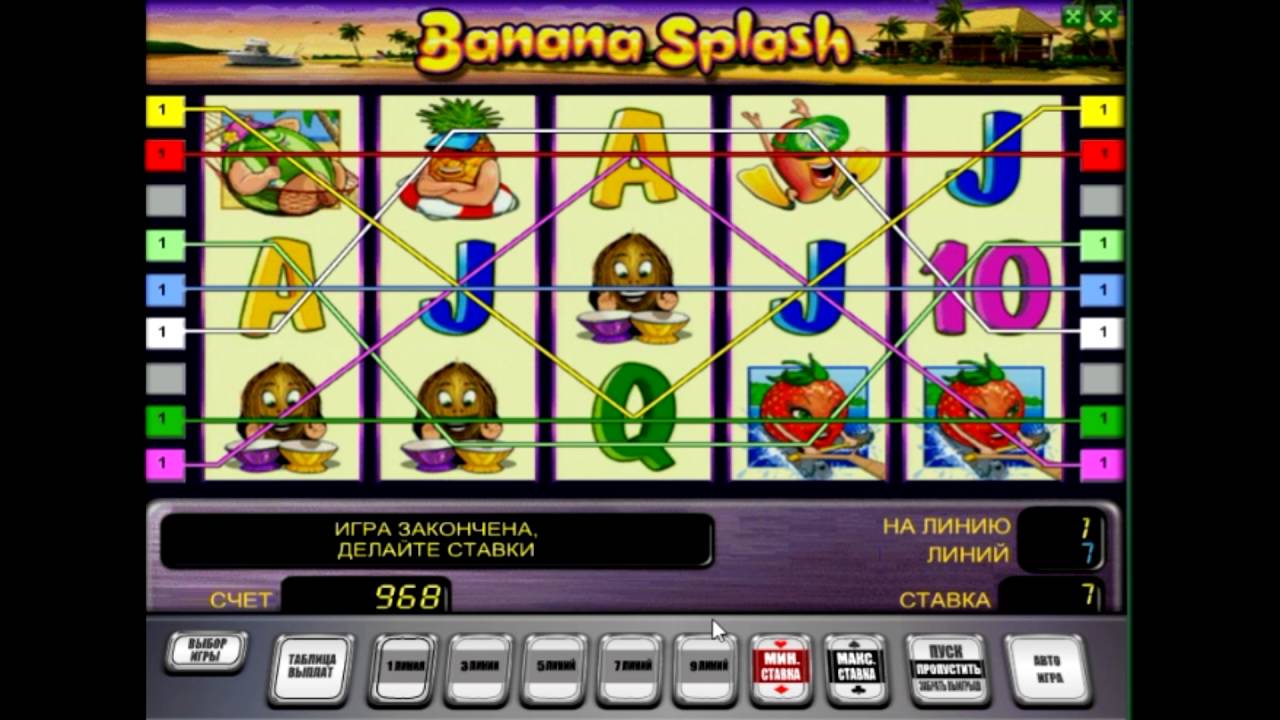The height and width of the screenshot is (720, 1280).
Task: Start a spin with the Пуск button
Action: click(x=946, y=668)
